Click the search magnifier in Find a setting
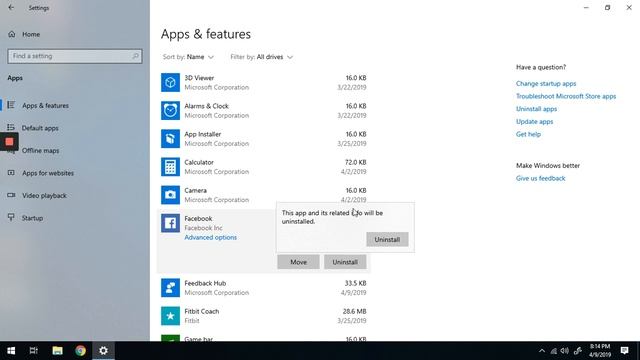This screenshot has height=360, width=640. click(x=136, y=56)
